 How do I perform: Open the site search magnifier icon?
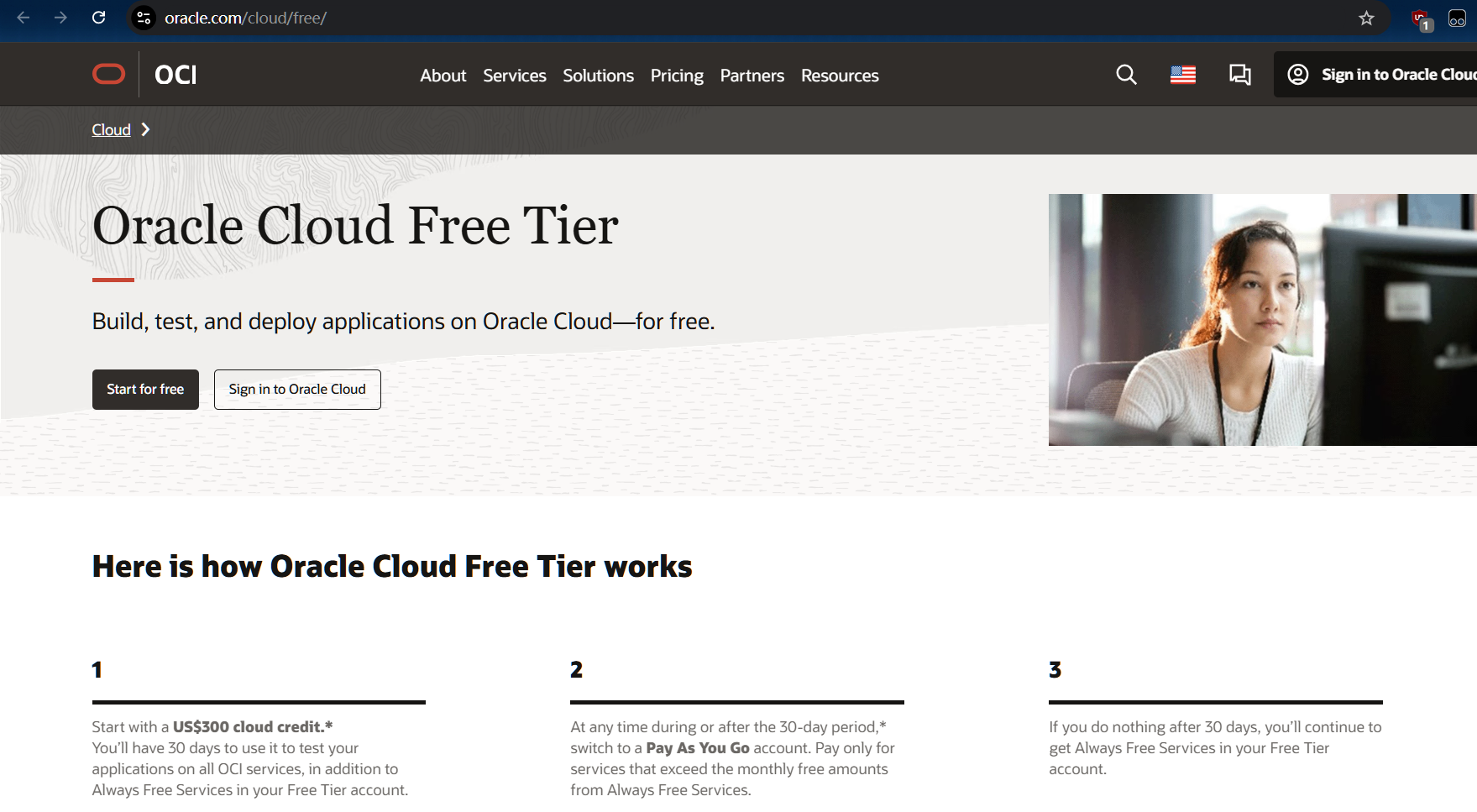pos(1126,75)
